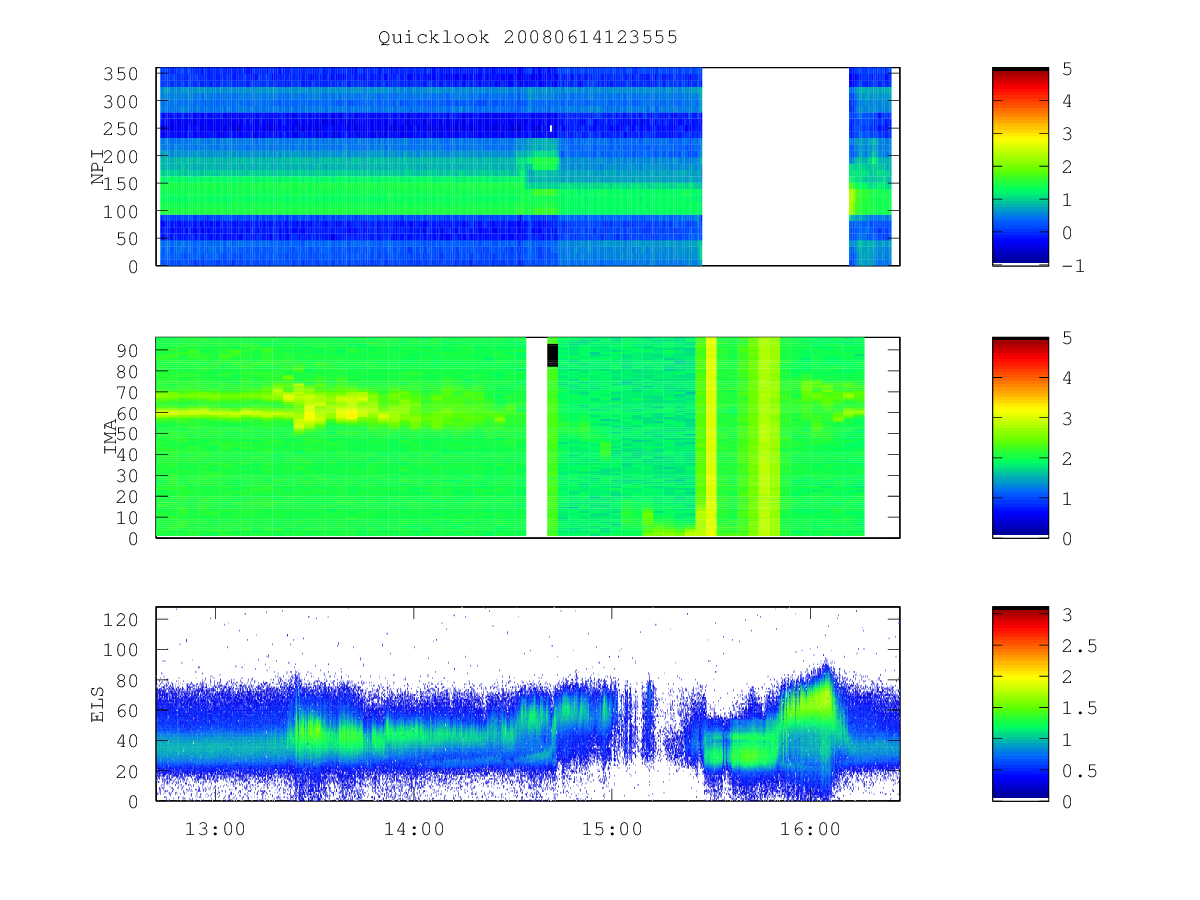Click the IMA color scale bar
The width and height of the screenshot is (1200, 900).
pos(1020,437)
